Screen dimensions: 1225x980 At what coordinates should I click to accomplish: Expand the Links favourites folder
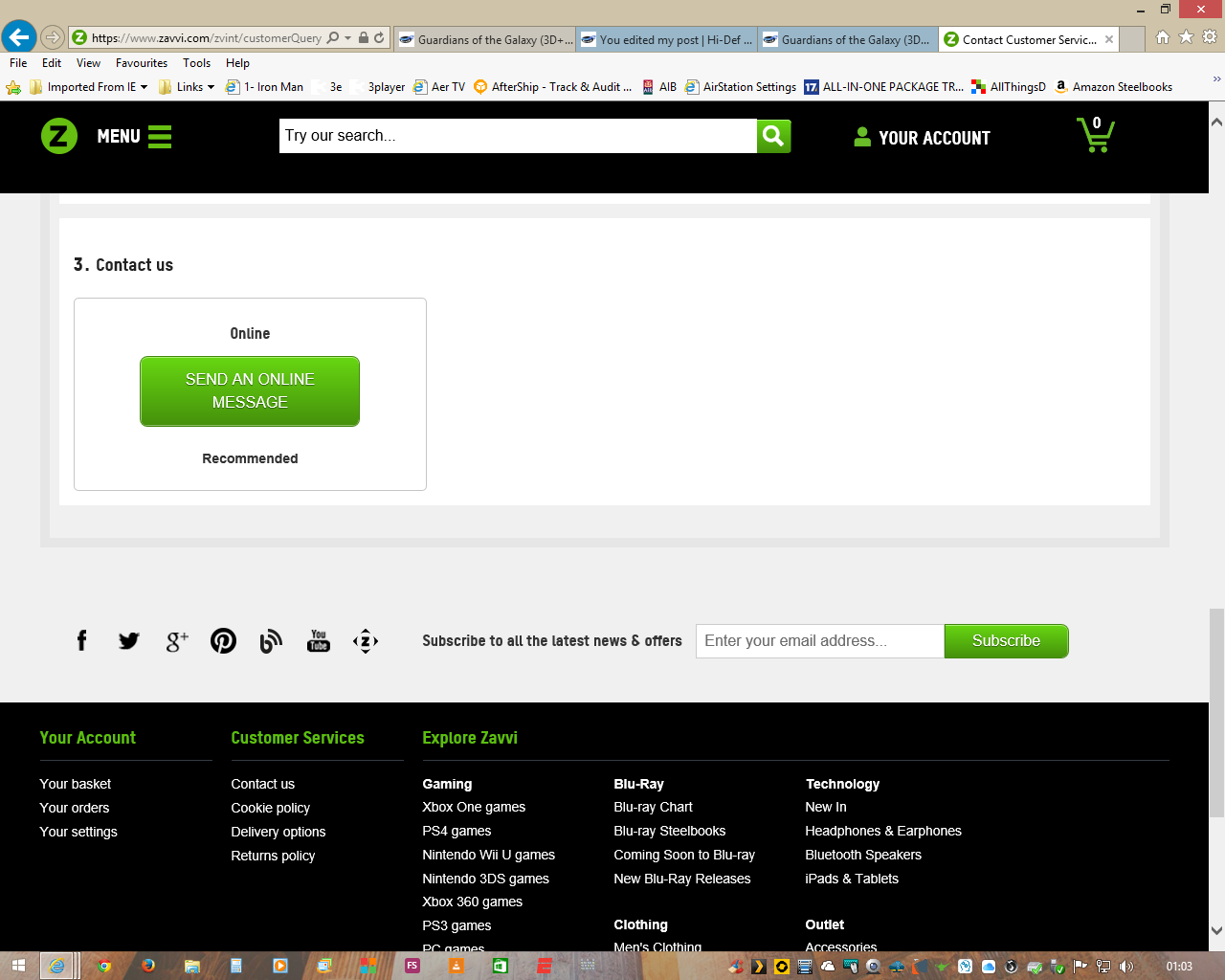(187, 87)
